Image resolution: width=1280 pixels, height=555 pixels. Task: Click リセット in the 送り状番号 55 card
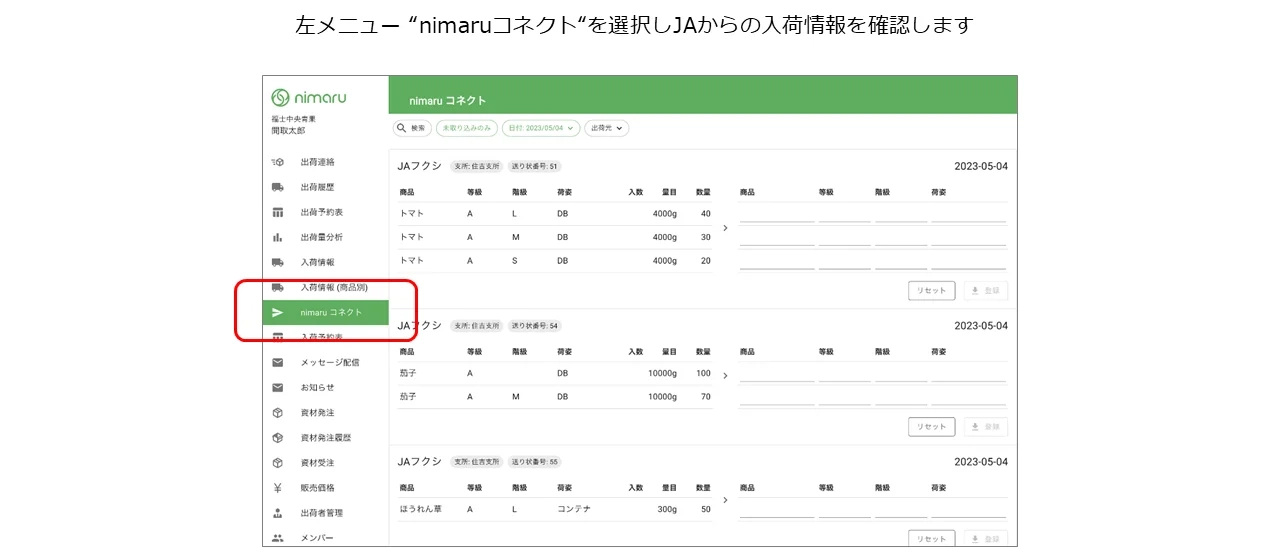(x=932, y=539)
